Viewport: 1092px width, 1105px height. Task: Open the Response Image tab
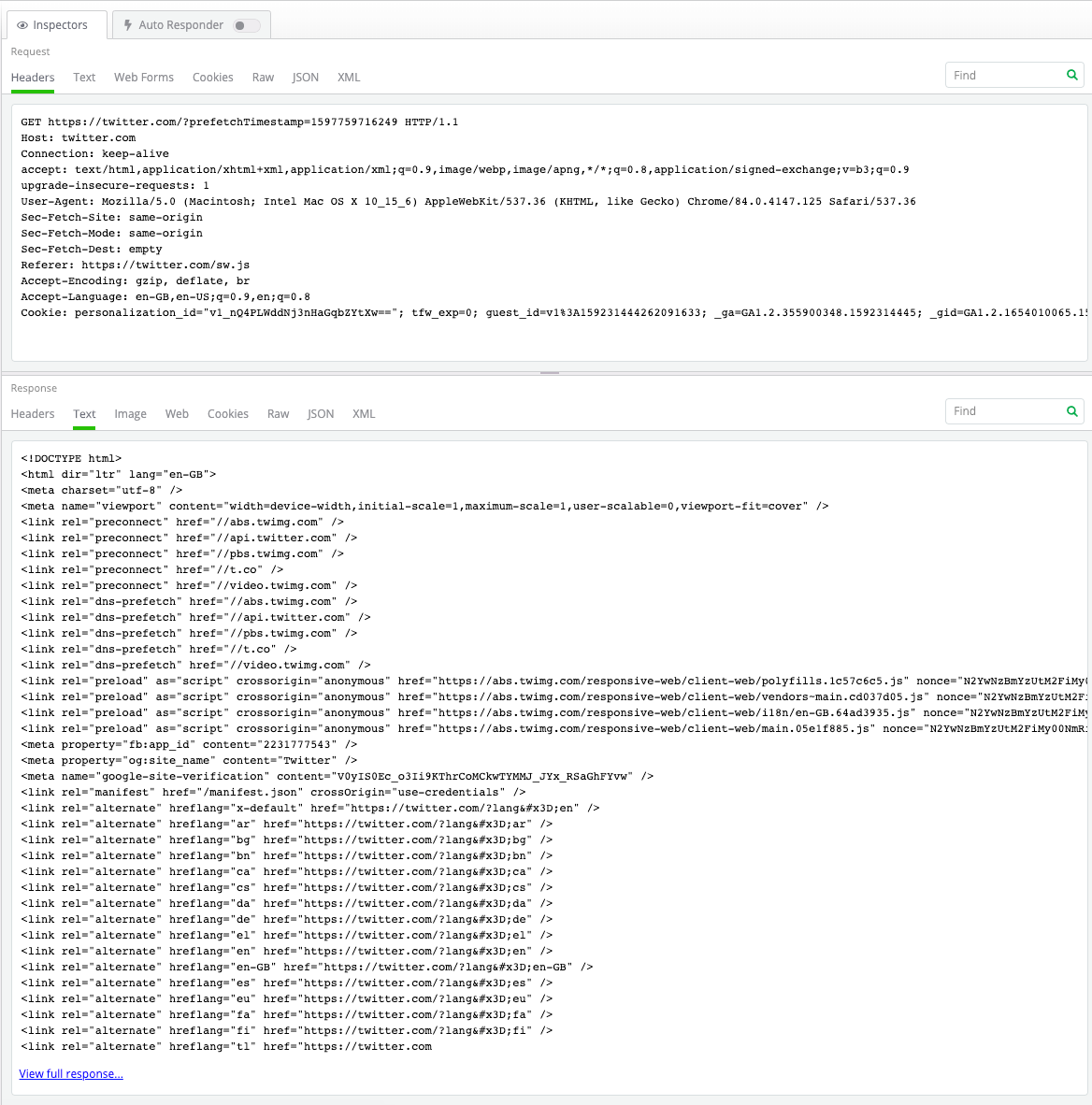130,413
